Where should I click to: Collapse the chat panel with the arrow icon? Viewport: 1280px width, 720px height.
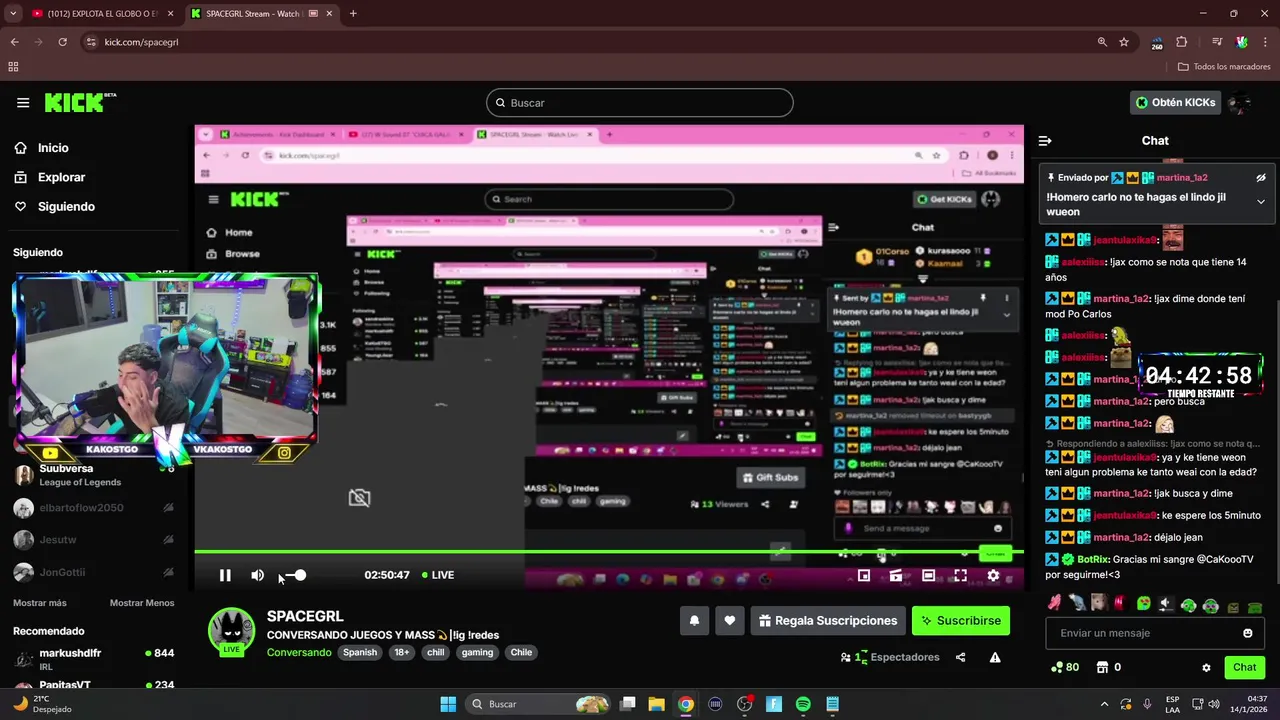[x=1044, y=141]
